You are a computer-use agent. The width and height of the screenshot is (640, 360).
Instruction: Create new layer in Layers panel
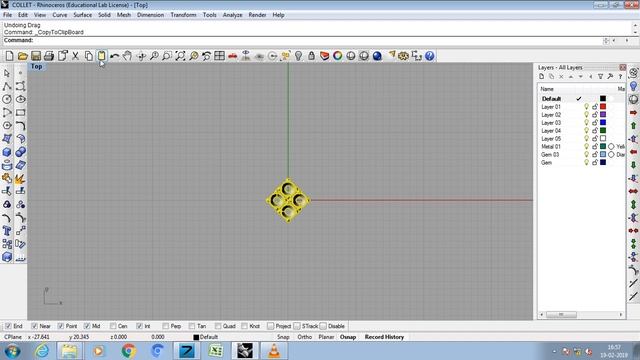pyautogui.click(x=542, y=77)
